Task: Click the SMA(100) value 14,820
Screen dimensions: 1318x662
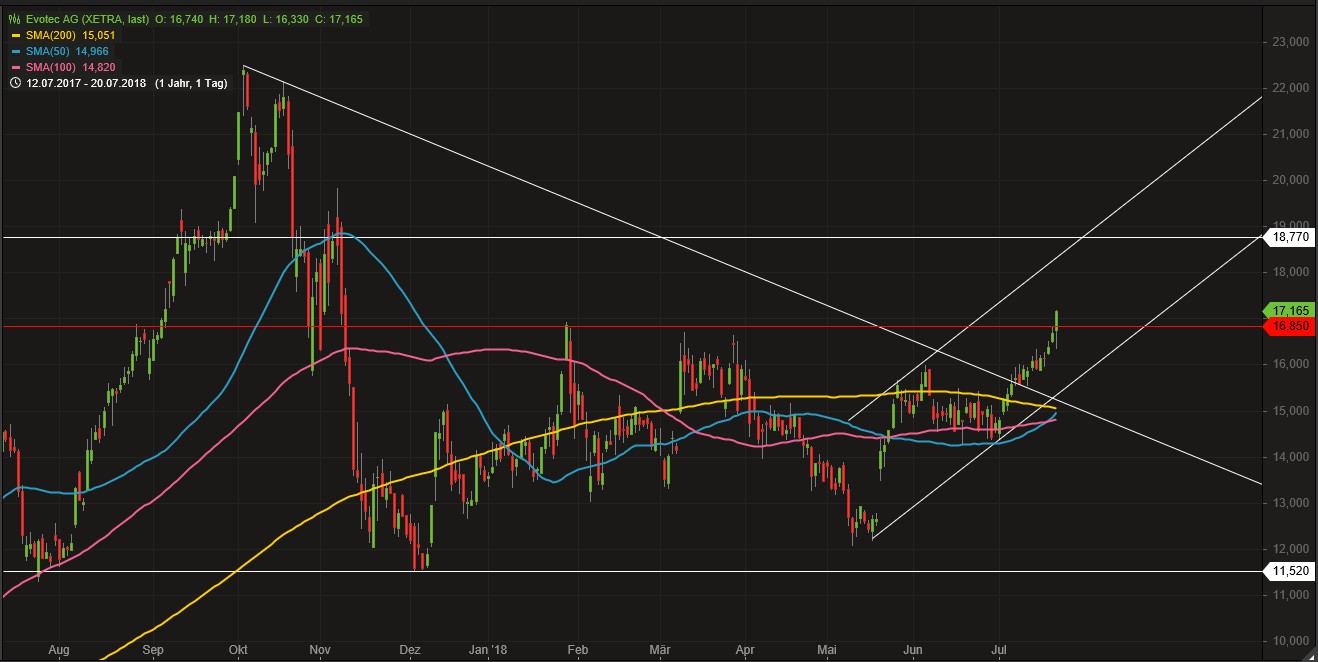Action: pos(99,66)
